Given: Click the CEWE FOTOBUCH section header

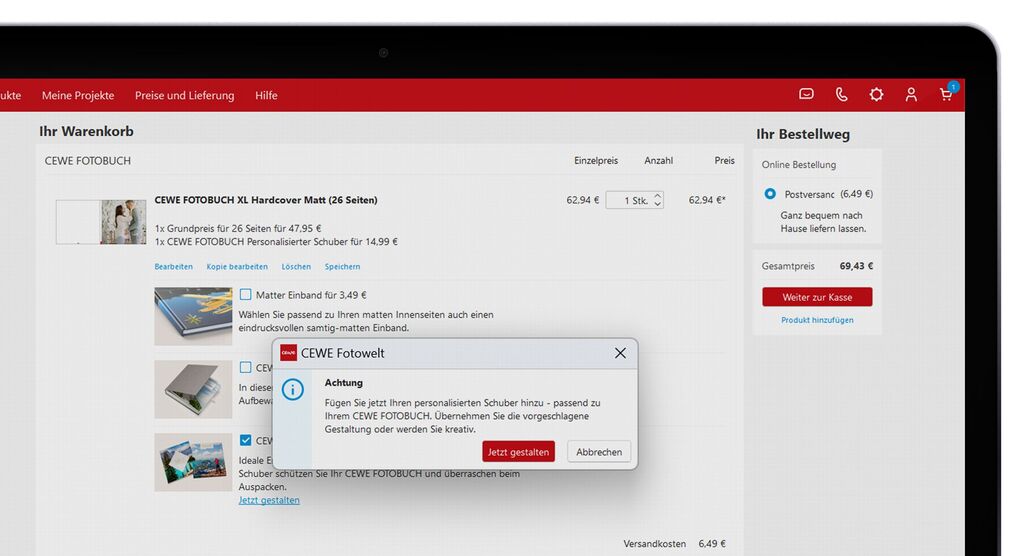Looking at the screenshot, I should pyautogui.click(x=88, y=161).
